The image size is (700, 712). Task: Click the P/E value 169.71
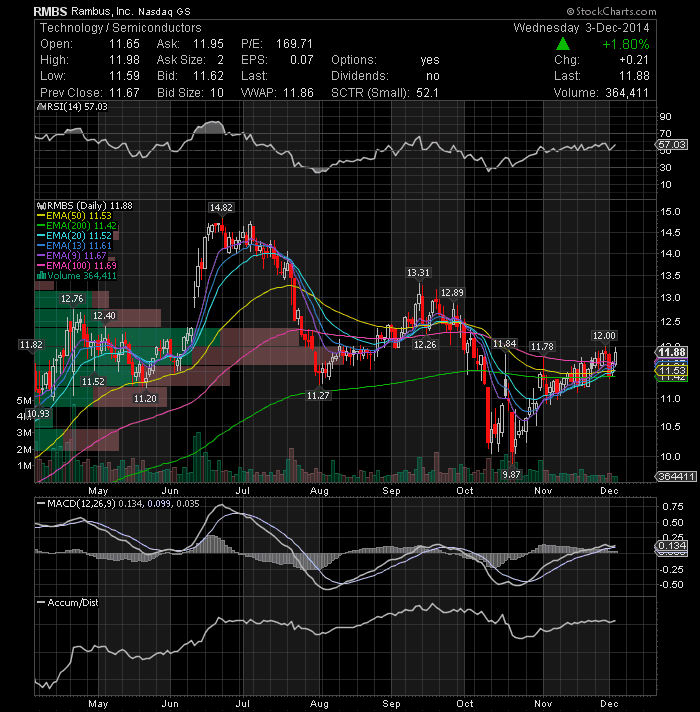[295, 44]
